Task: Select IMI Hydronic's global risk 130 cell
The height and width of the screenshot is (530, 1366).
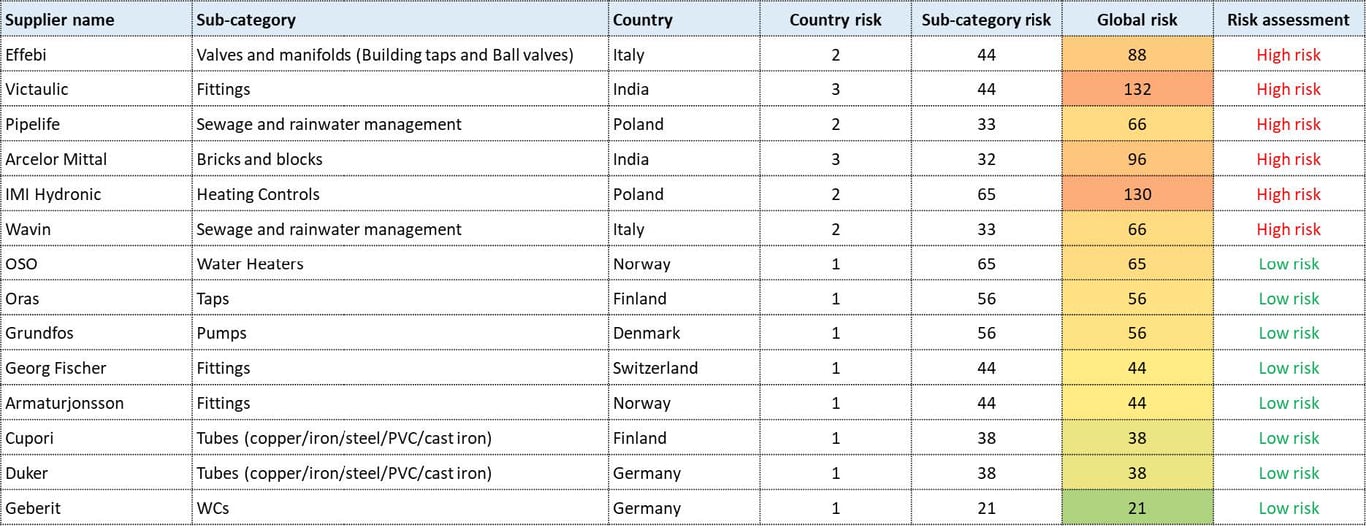Action: (x=1137, y=194)
